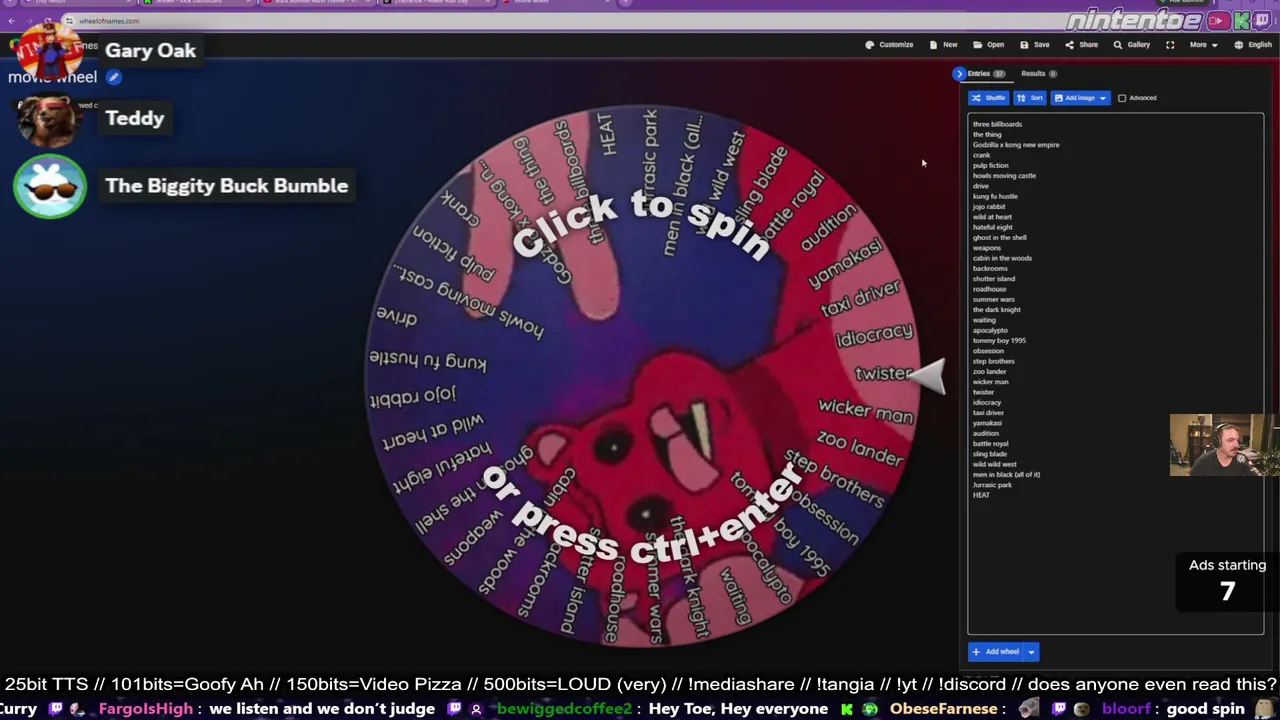Click the 'howls moving castle' entry line

coord(1004,176)
